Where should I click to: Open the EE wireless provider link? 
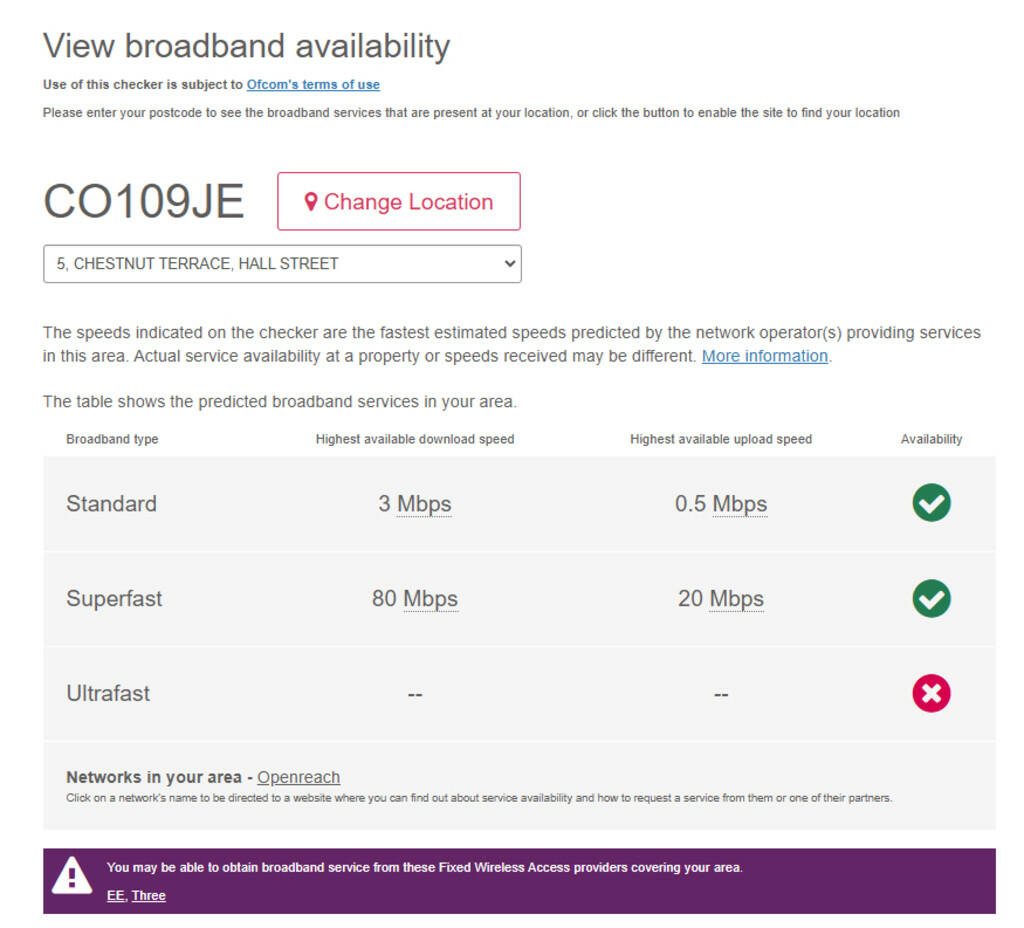pyautogui.click(x=116, y=895)
